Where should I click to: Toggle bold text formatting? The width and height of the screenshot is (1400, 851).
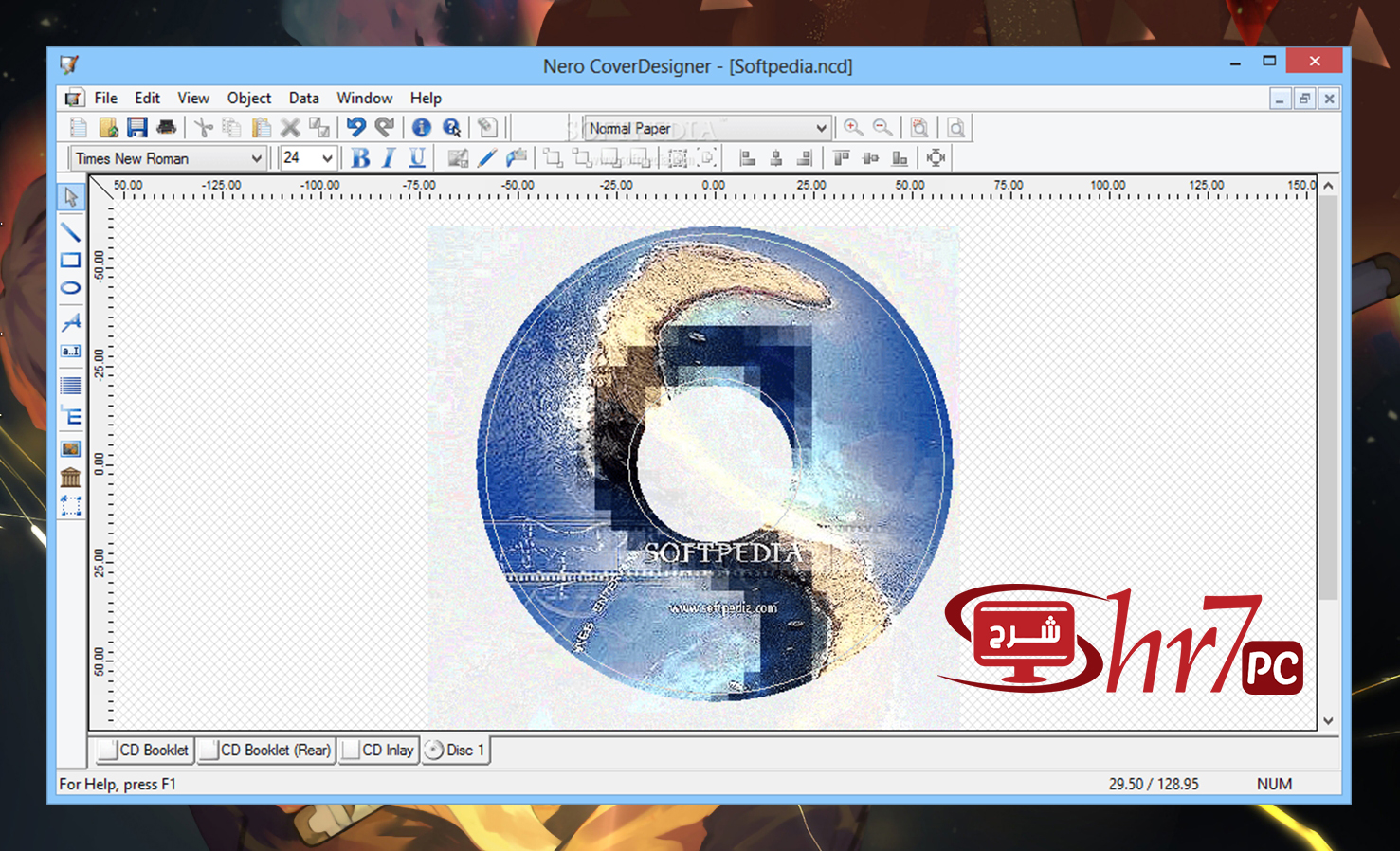pyautogui.click(x=360, y=158)
